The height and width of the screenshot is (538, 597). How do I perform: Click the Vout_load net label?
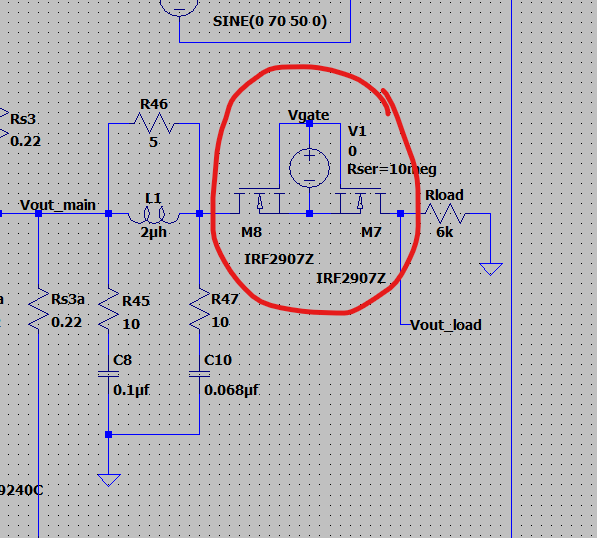coord(446,325)
